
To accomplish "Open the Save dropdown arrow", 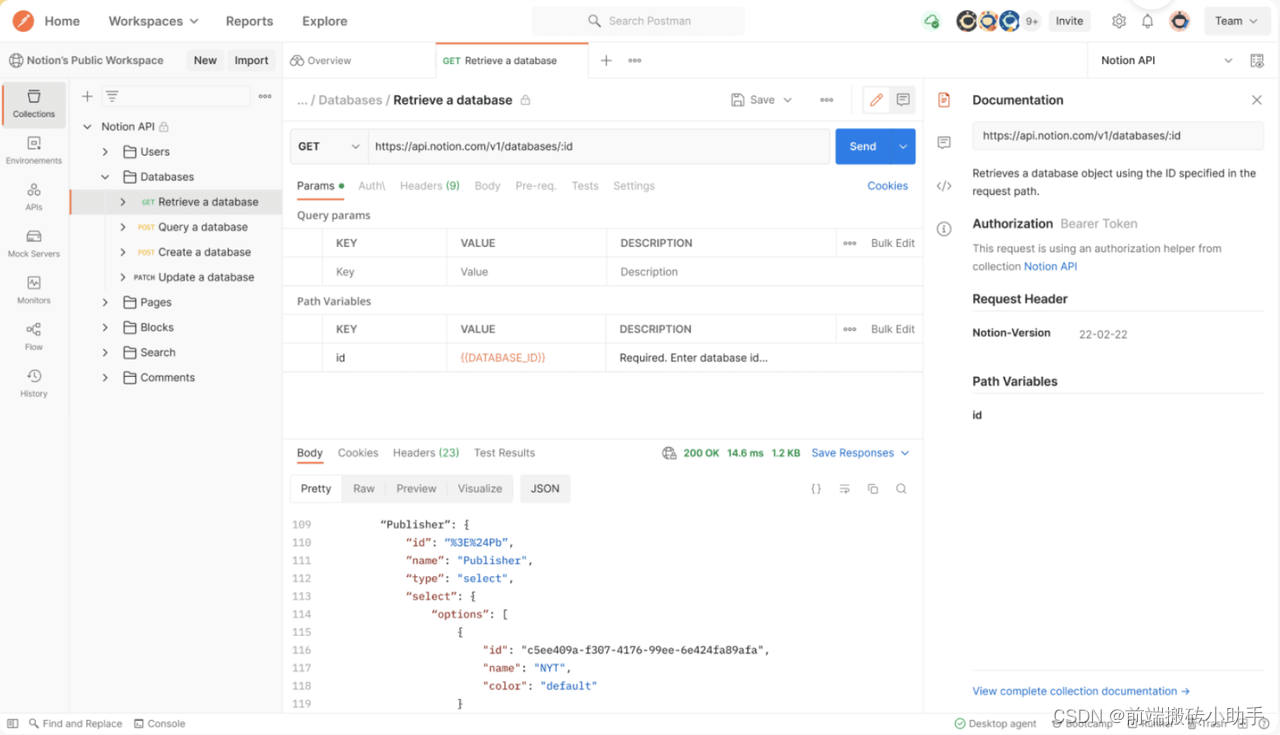I will pos(788,100).
